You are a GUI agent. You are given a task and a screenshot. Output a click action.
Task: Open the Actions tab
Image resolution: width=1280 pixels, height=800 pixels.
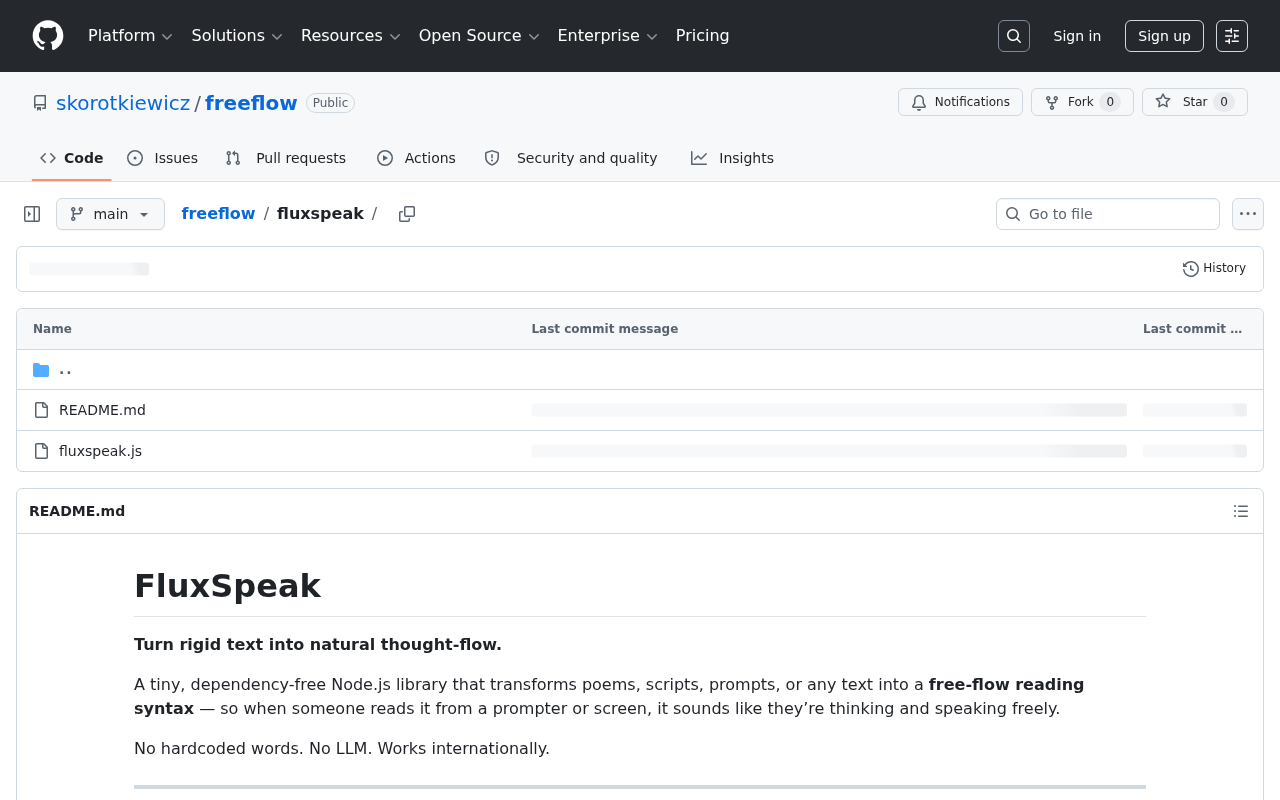tap(416, 158)
